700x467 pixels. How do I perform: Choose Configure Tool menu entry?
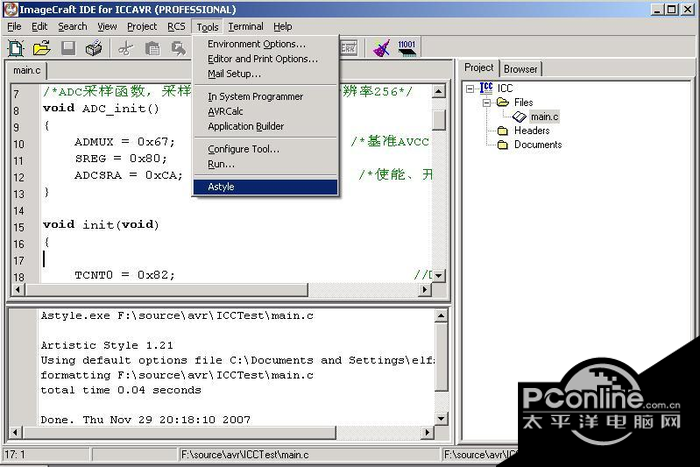[x=266, y=149]
